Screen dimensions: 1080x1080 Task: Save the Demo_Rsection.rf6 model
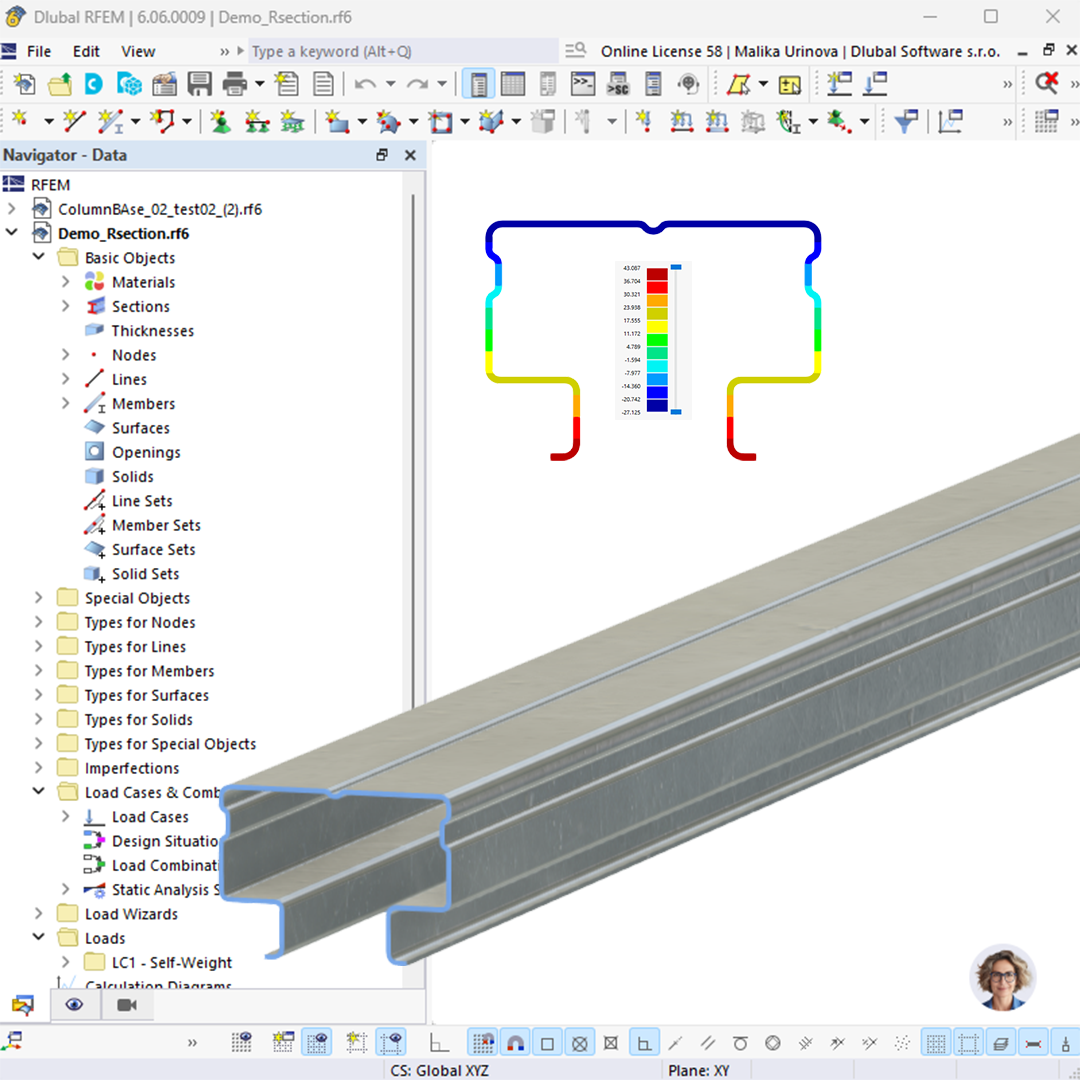pos(200,84)
